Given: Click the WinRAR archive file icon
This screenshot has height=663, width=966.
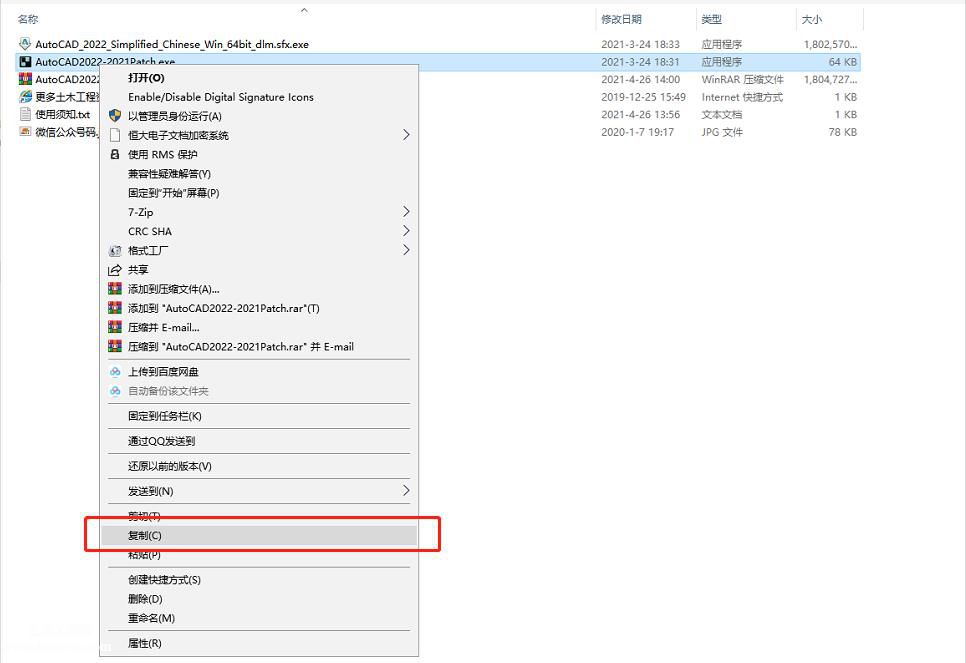Looking at the screenshot, I should (x=25, y=79).
